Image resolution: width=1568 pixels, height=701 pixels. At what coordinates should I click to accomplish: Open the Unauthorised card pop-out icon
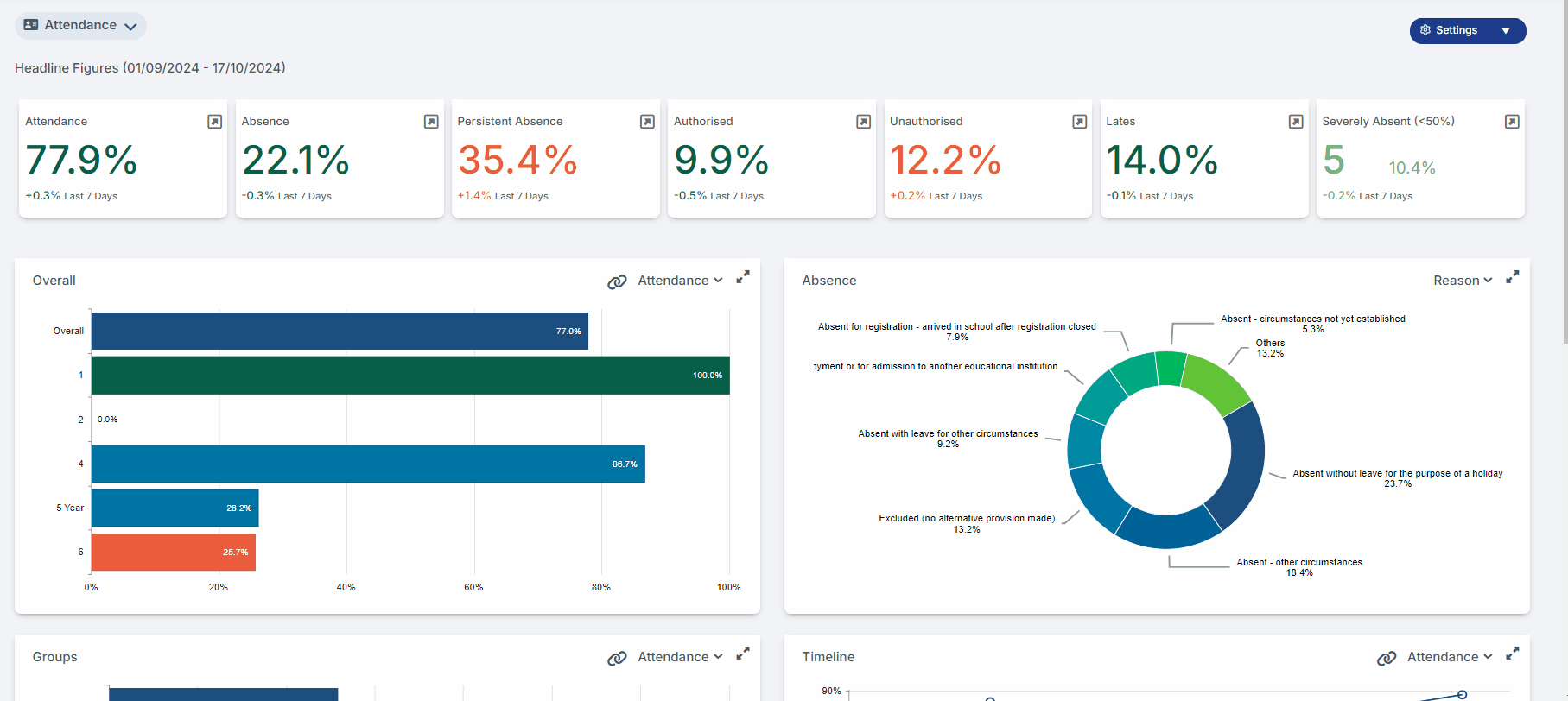[x=1080, y=122]
